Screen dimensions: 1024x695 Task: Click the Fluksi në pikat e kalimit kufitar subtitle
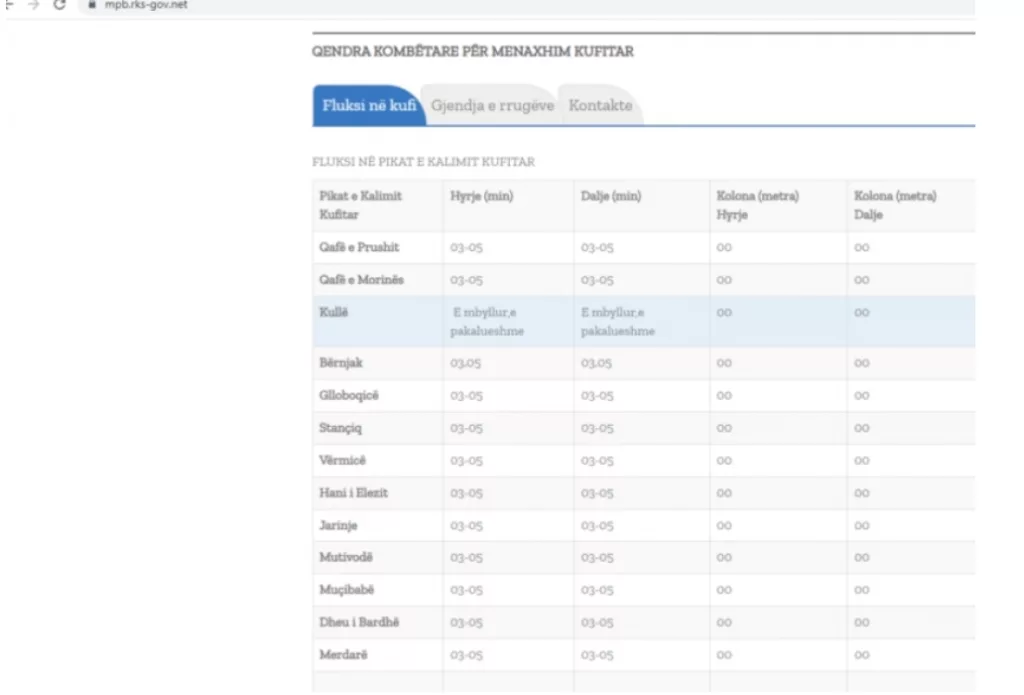coord(423,161)
